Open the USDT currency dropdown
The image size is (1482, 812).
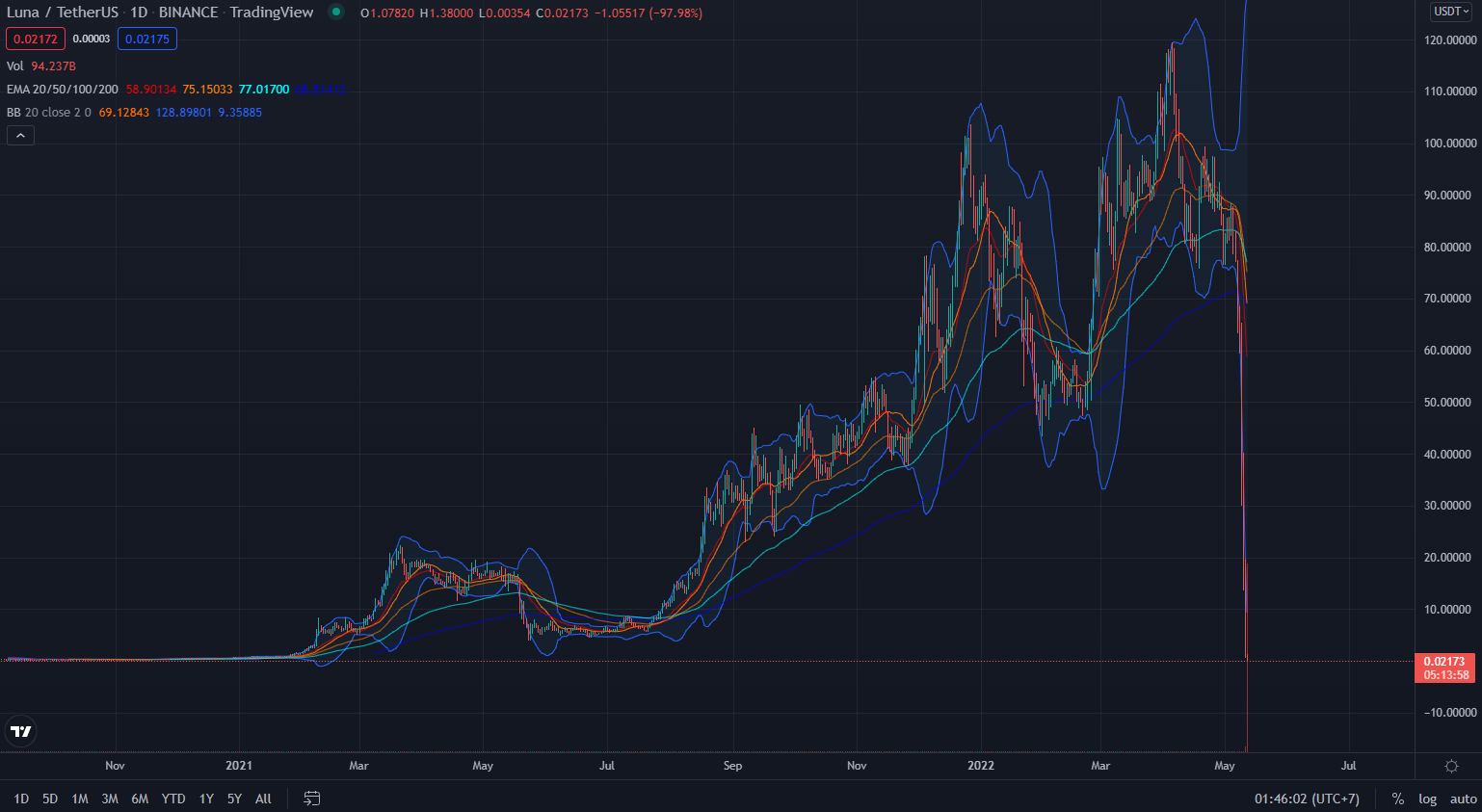1452,12
